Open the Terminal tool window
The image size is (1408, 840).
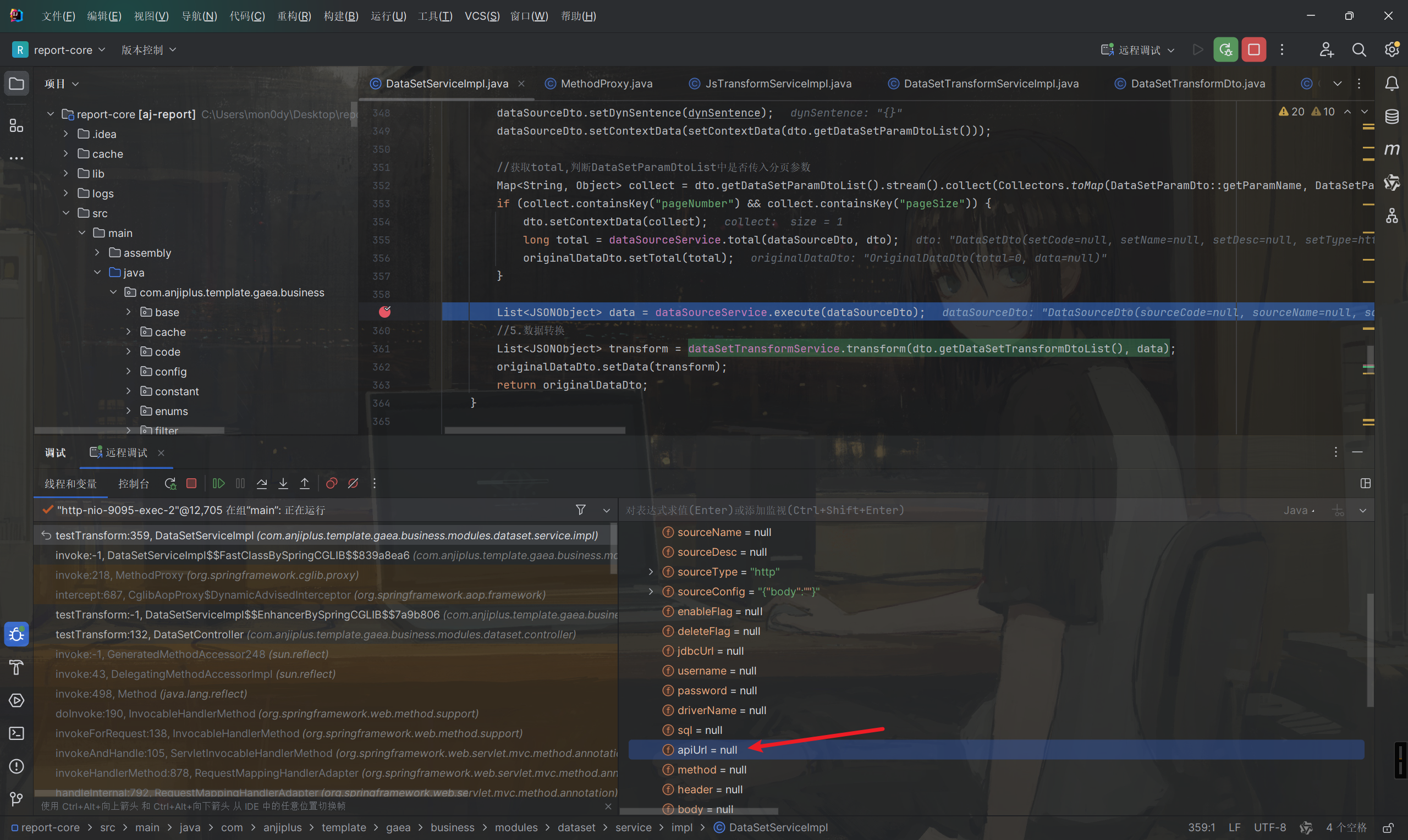click(x=16, y=733)
